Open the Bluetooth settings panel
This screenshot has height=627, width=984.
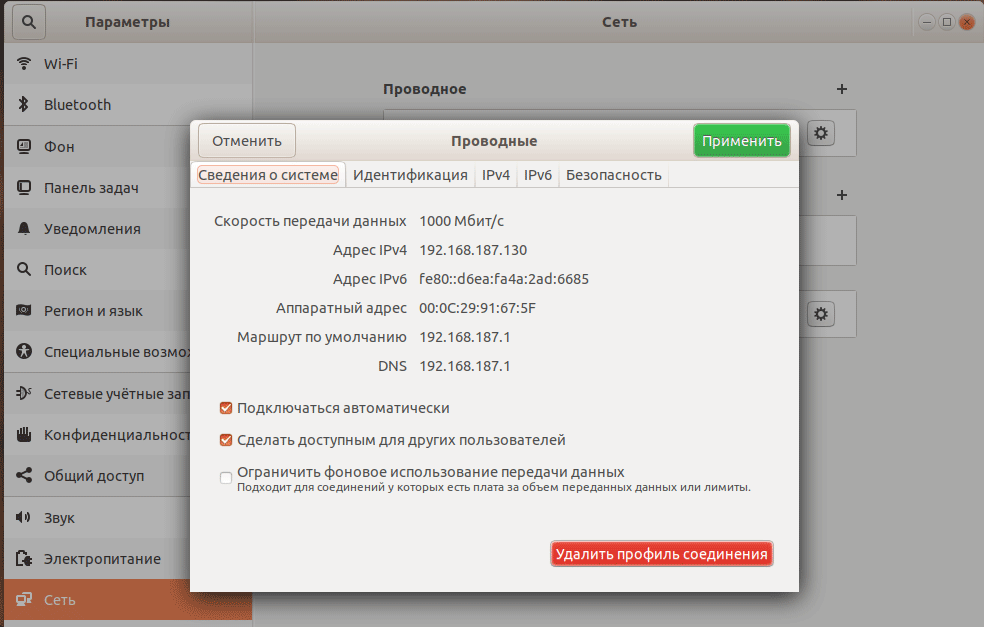click(128, 105)
